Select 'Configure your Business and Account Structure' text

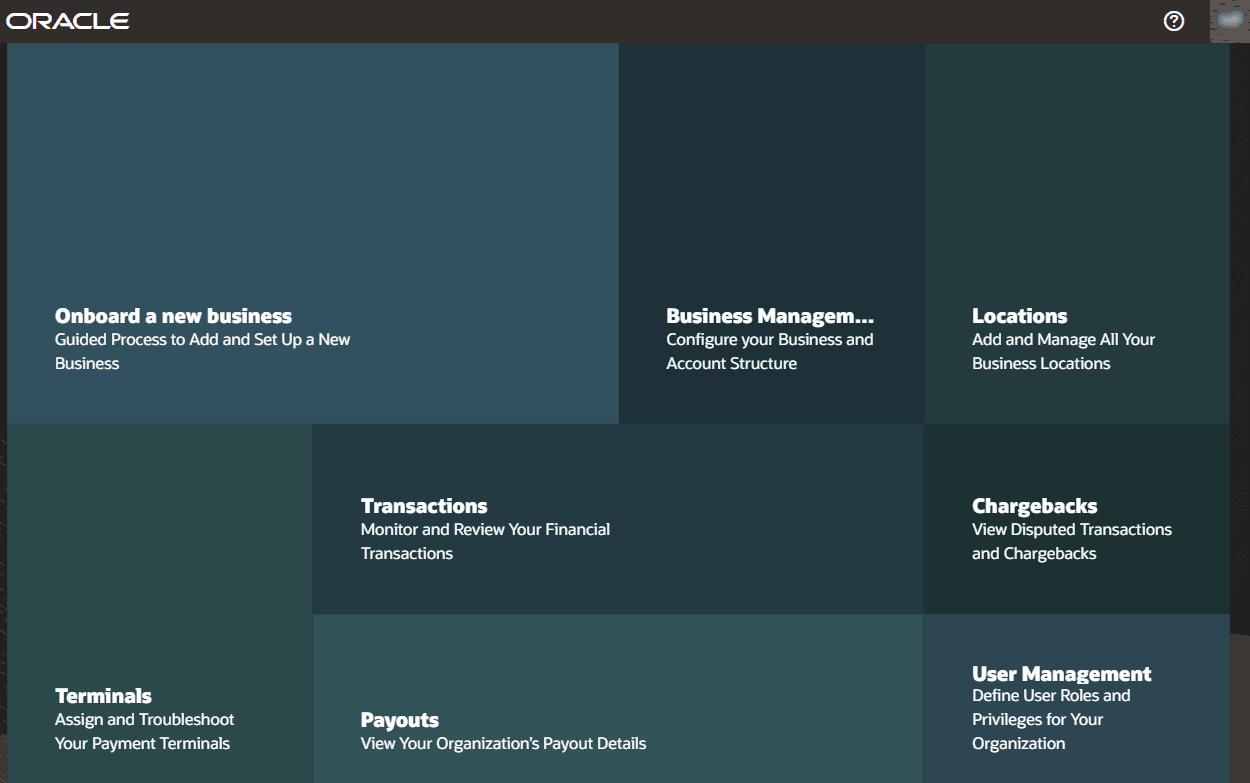pos(769,351)
